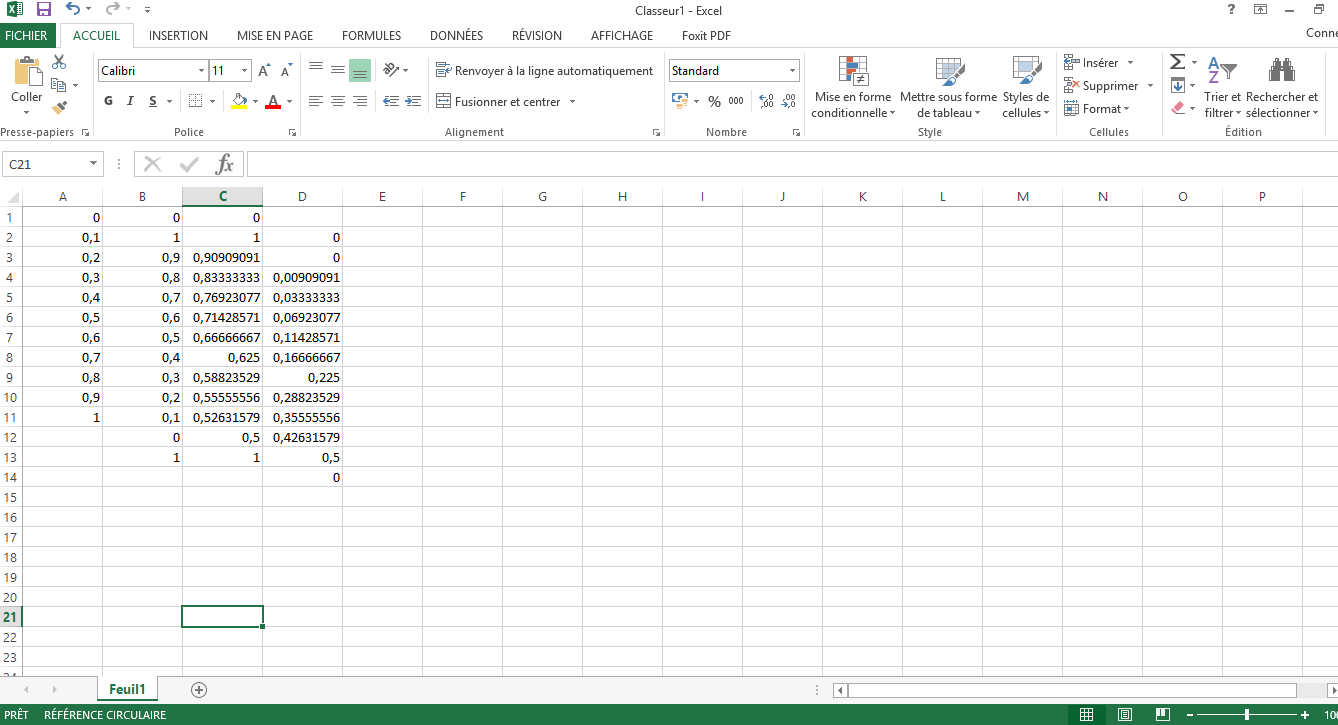The image size is (1338, 725).
Task: Open the Name Box dropdown showing C21
Action: click(94, 164)
